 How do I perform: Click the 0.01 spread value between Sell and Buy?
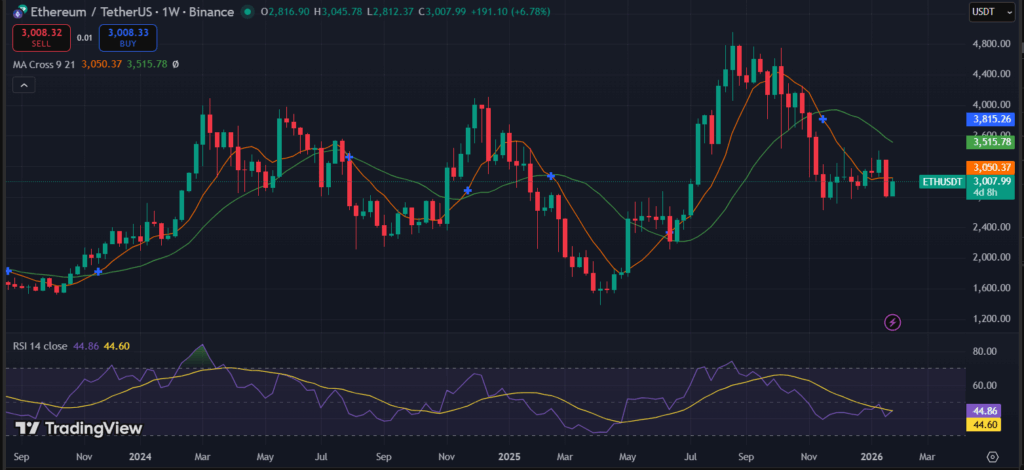[x=85, y=38]
